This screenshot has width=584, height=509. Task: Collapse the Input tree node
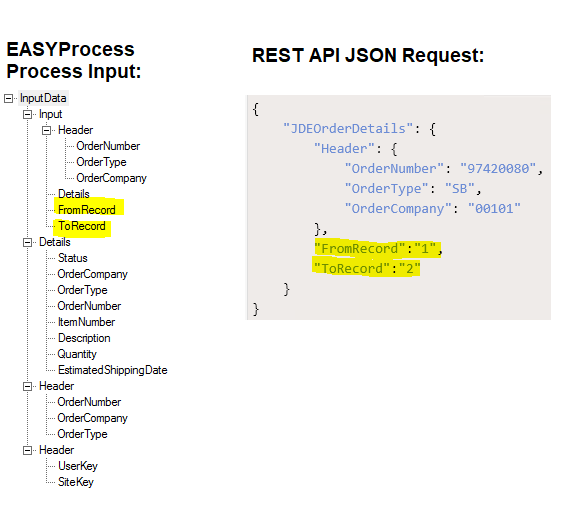[27, 114]
